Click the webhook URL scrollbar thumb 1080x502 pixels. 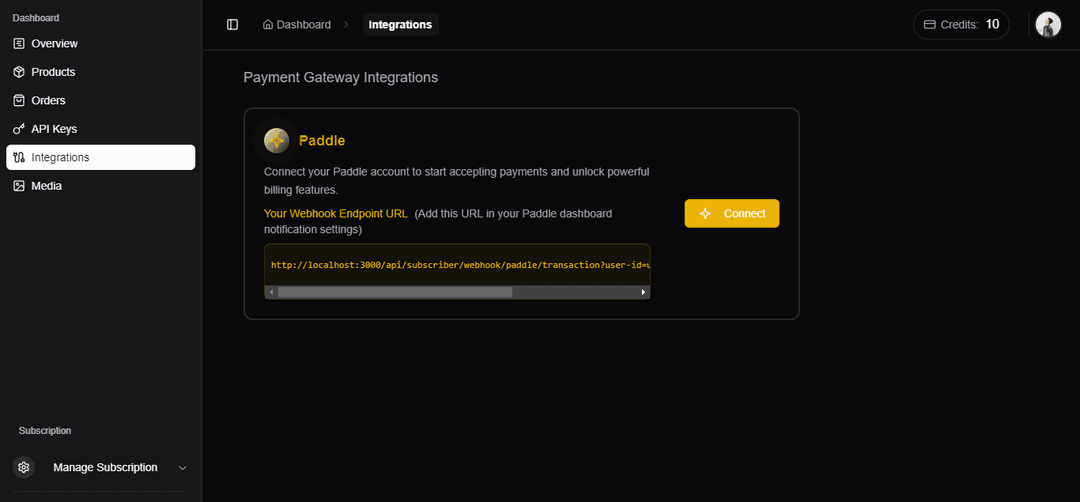[x=395, y=292]
